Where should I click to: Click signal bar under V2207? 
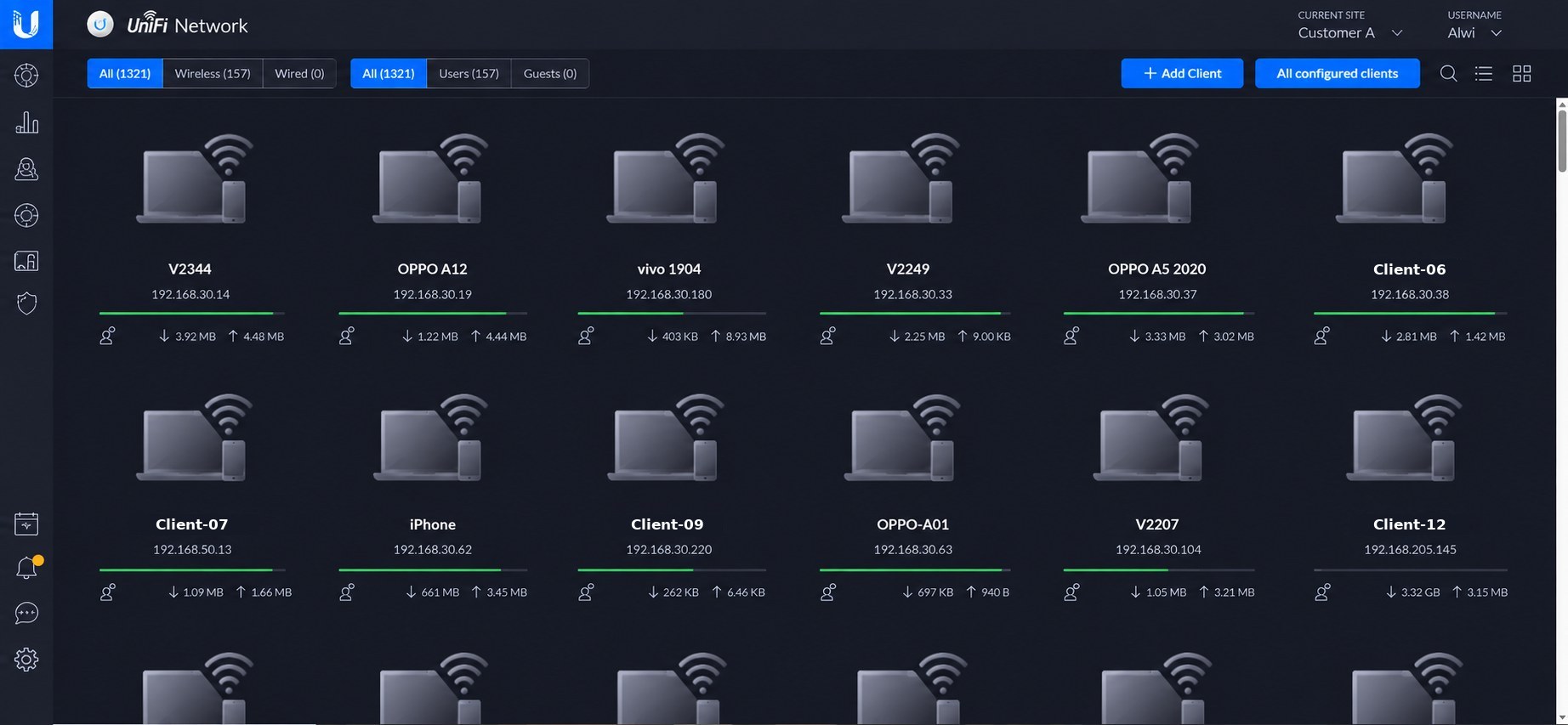pos(1158,569)
